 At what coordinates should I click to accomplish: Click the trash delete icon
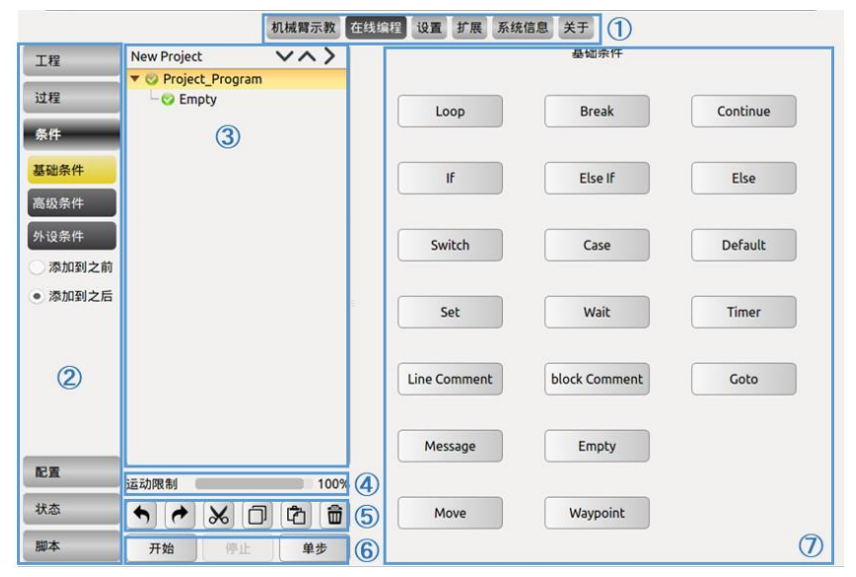pos(334,515)
